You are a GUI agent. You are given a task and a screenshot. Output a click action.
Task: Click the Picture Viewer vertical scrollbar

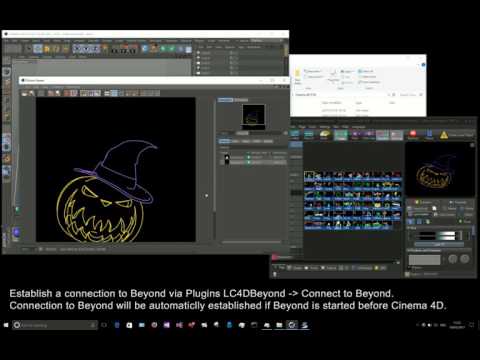pyautogui.click(x=214, y=155)
